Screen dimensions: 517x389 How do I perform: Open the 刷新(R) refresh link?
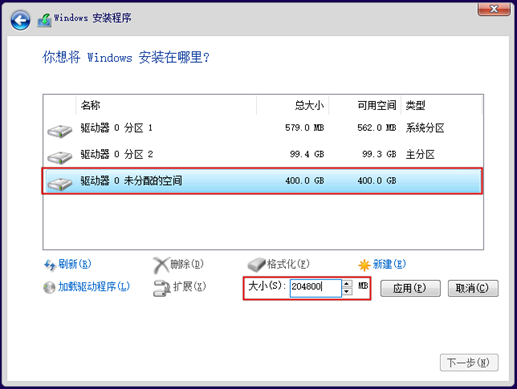tap(75, 264)
